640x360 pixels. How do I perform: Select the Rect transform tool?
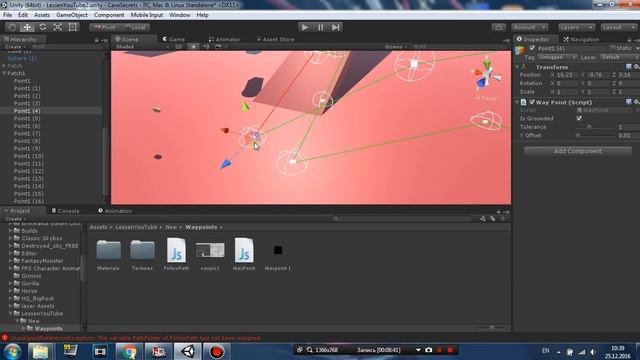73,27
